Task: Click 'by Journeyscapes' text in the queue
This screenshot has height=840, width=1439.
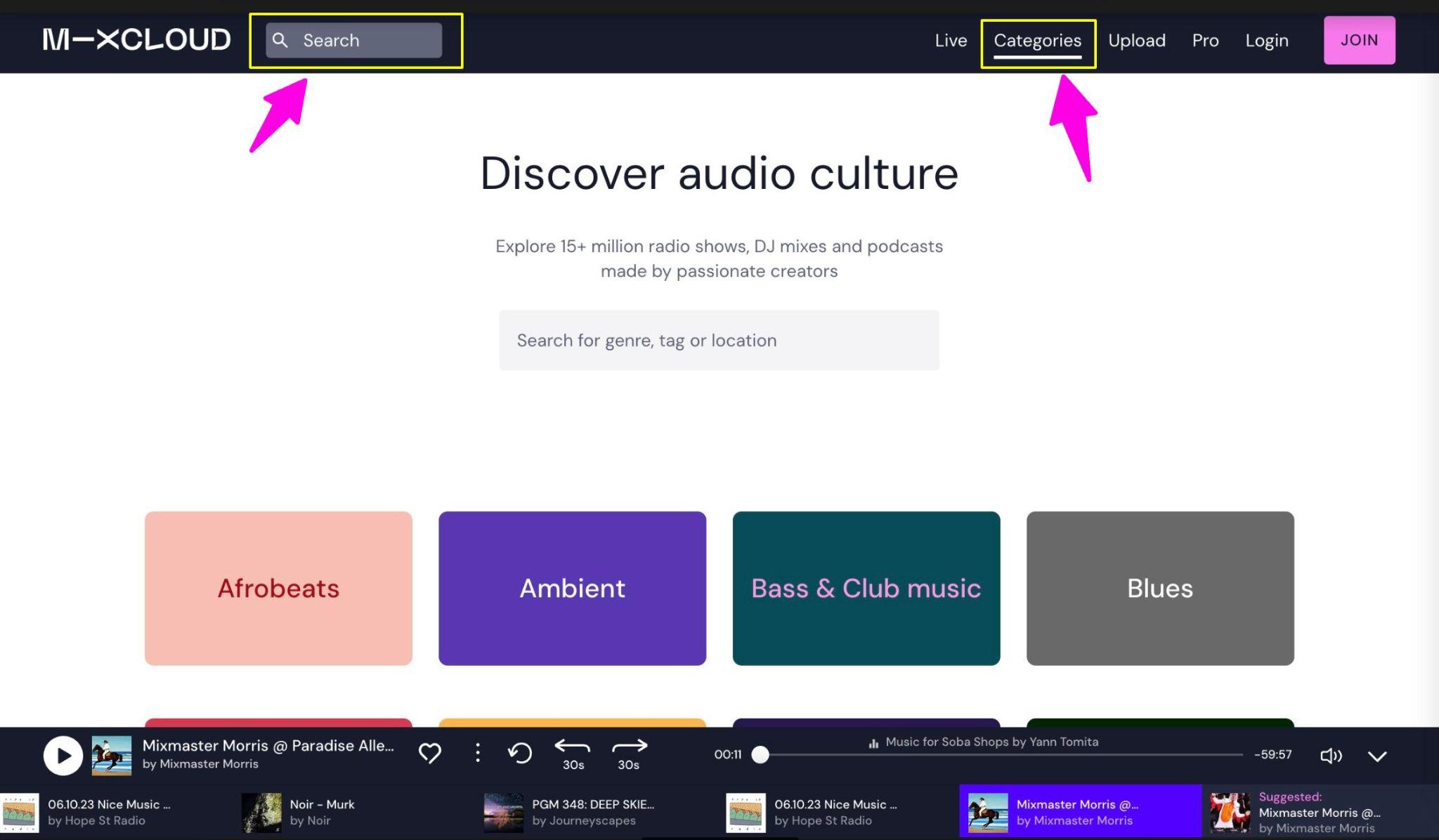Action: point(583,820)
